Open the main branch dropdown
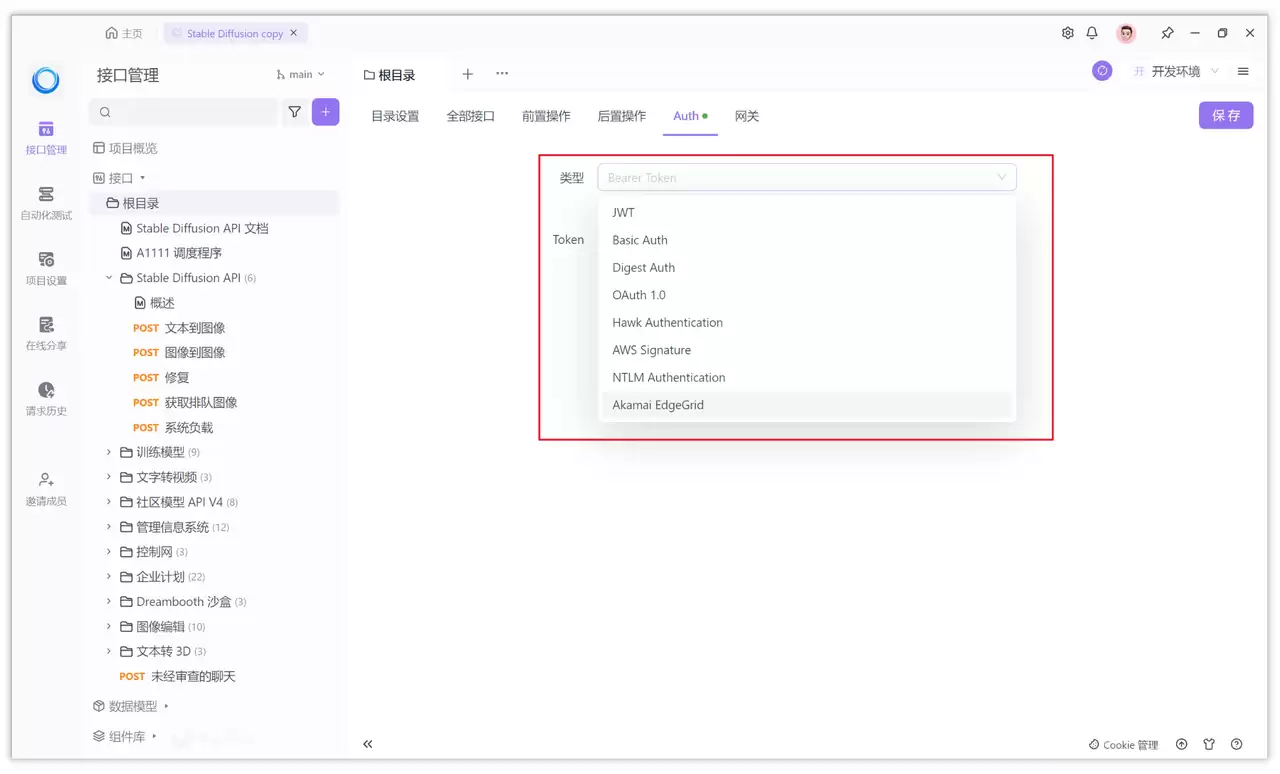Viewport: 1280px width, 774px height. 301,74
